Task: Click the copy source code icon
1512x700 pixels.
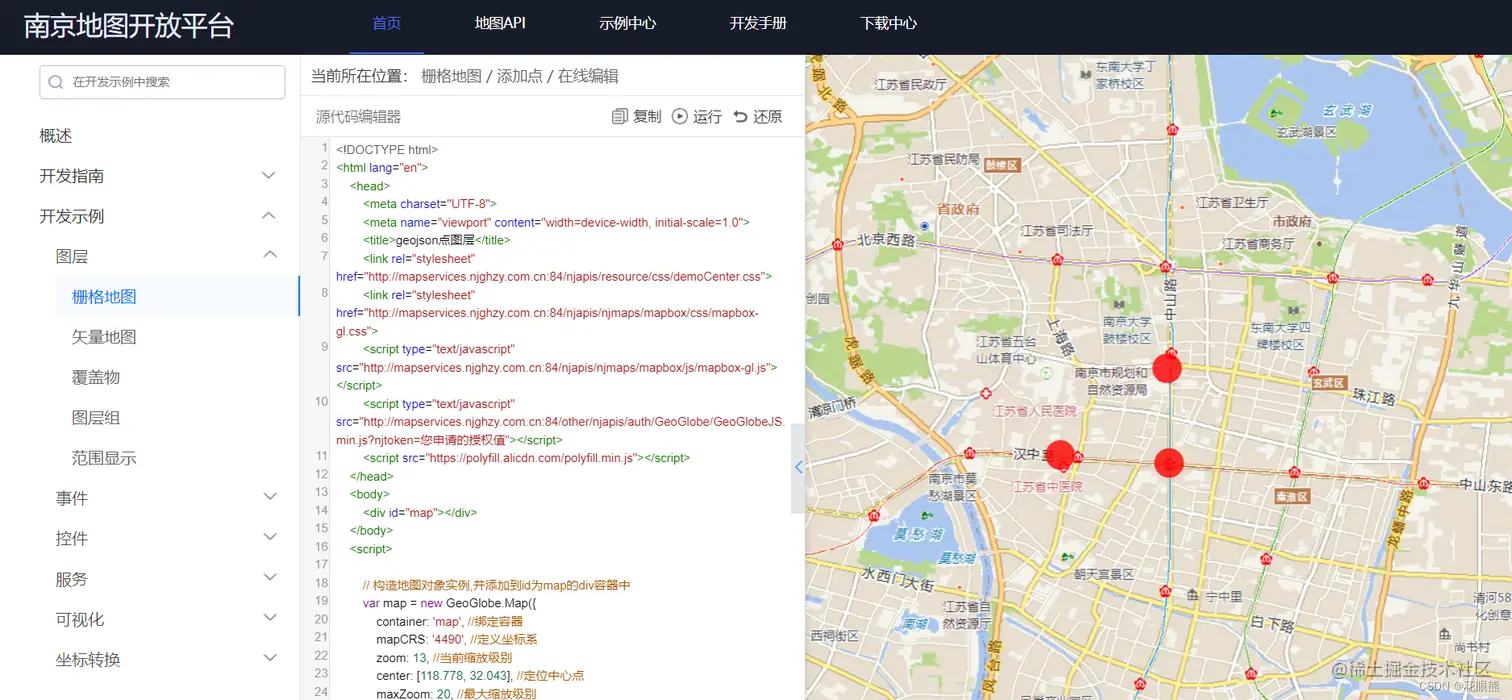Action: coord(620,116)
